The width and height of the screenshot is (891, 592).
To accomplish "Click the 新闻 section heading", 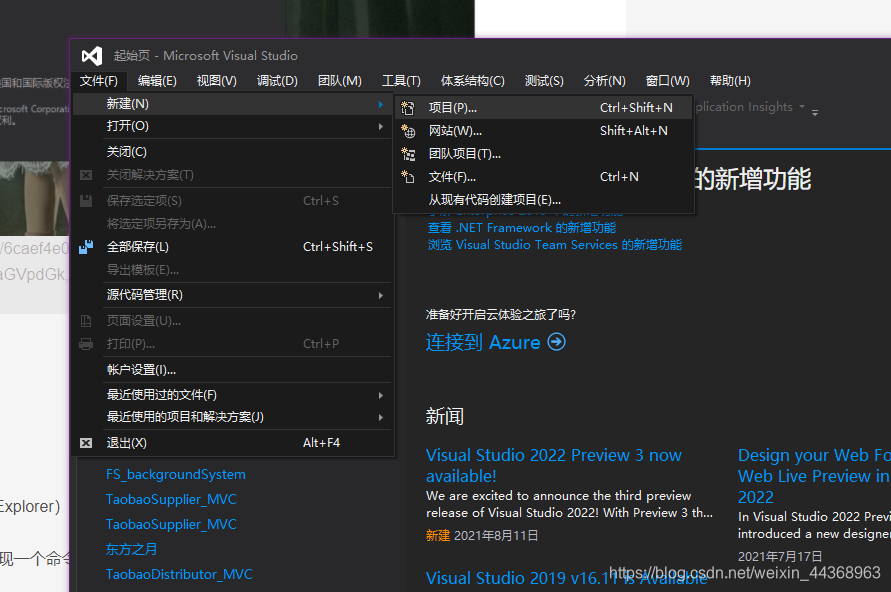I will pyautogui.click(x=444, y=416).
